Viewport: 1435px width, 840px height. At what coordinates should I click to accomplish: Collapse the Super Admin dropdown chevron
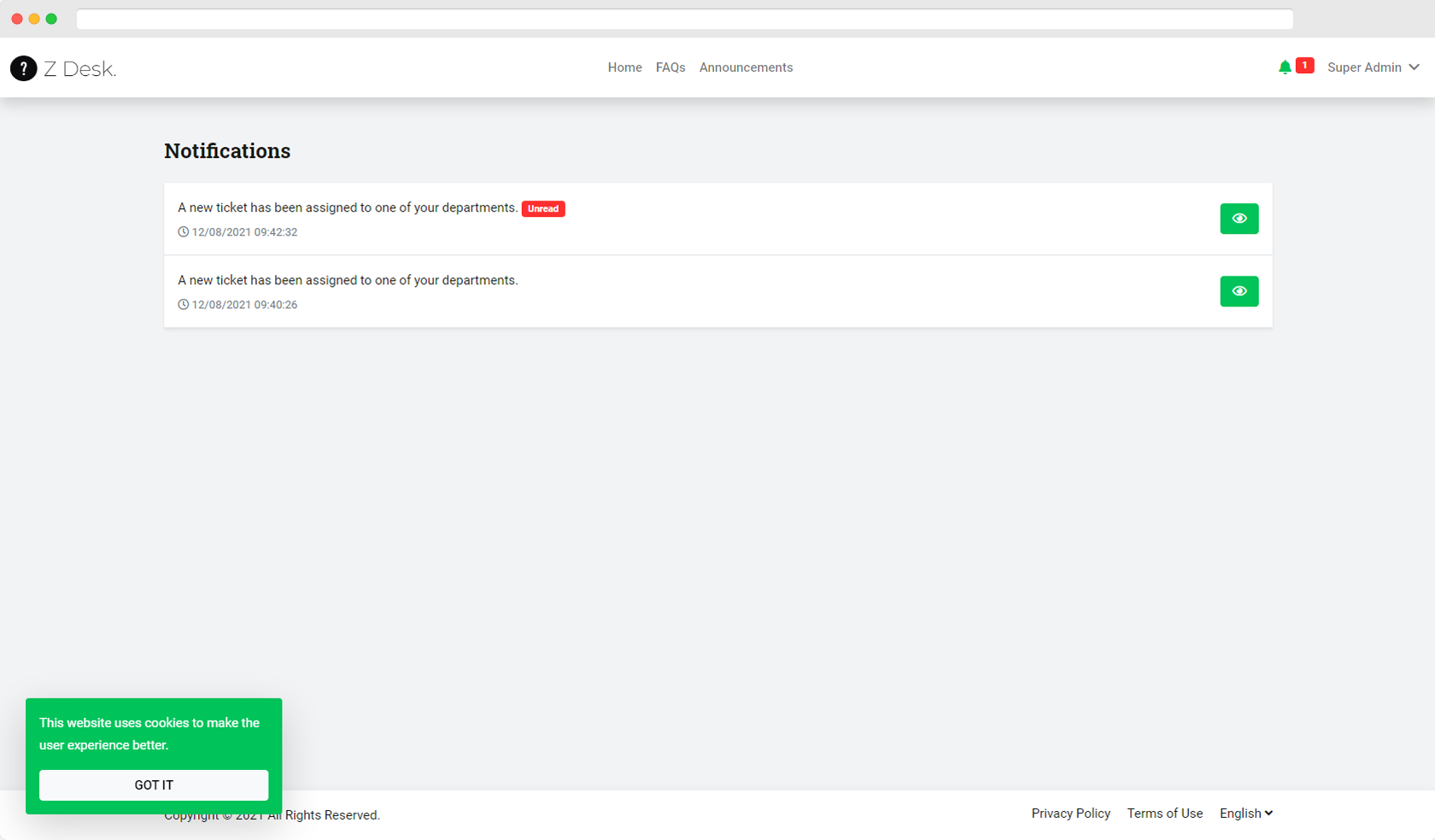pos(1415,67)
